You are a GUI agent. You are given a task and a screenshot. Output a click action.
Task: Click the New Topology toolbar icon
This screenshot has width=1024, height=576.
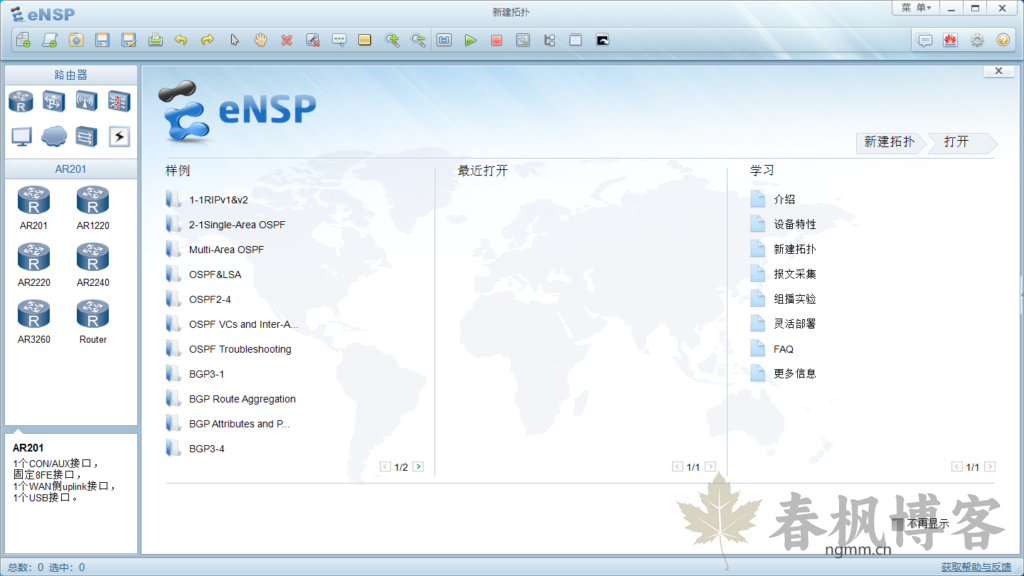click(24, 40)
